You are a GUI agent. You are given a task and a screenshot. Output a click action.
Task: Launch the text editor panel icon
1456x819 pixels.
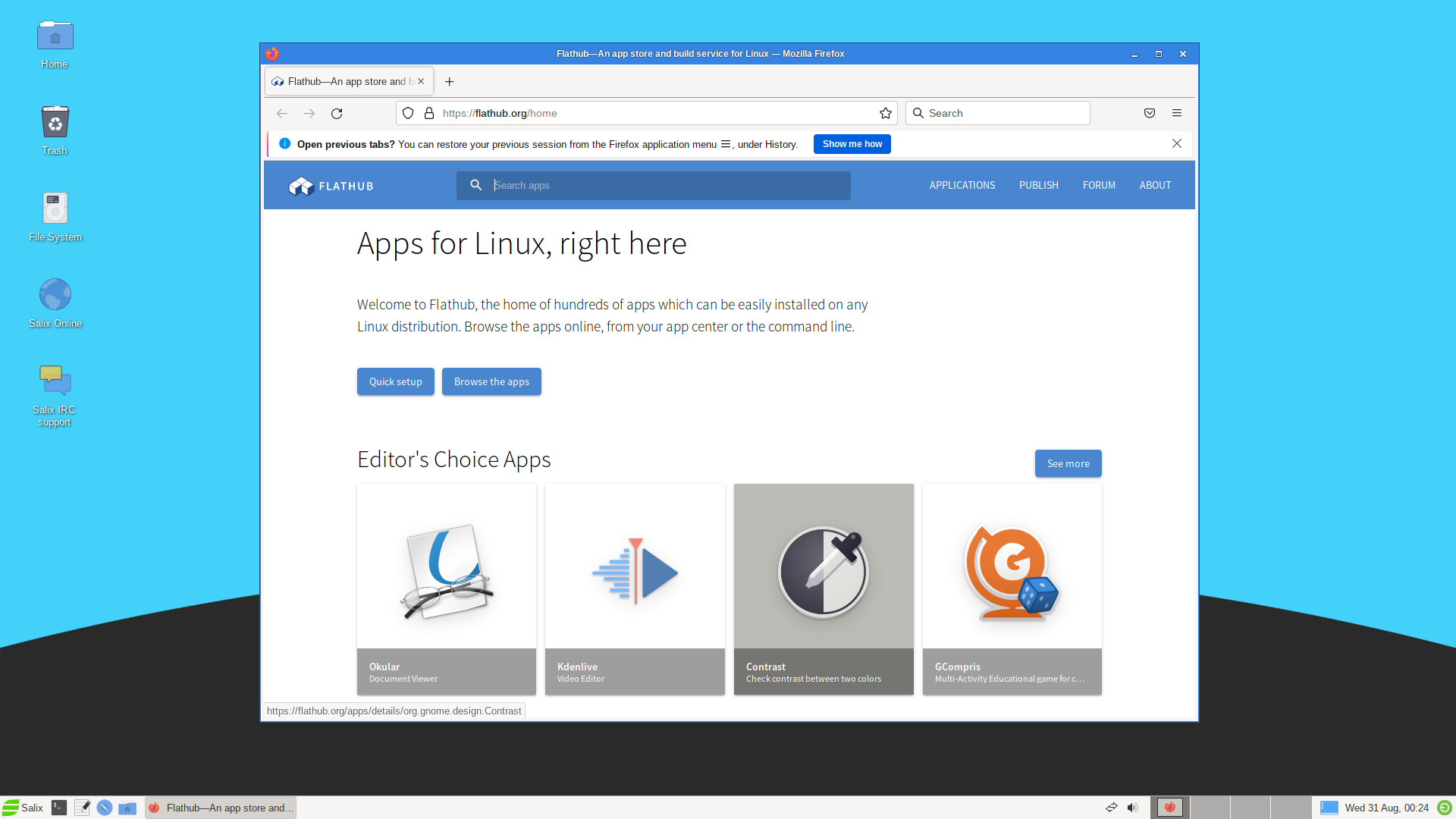click(x=82, y=808)
